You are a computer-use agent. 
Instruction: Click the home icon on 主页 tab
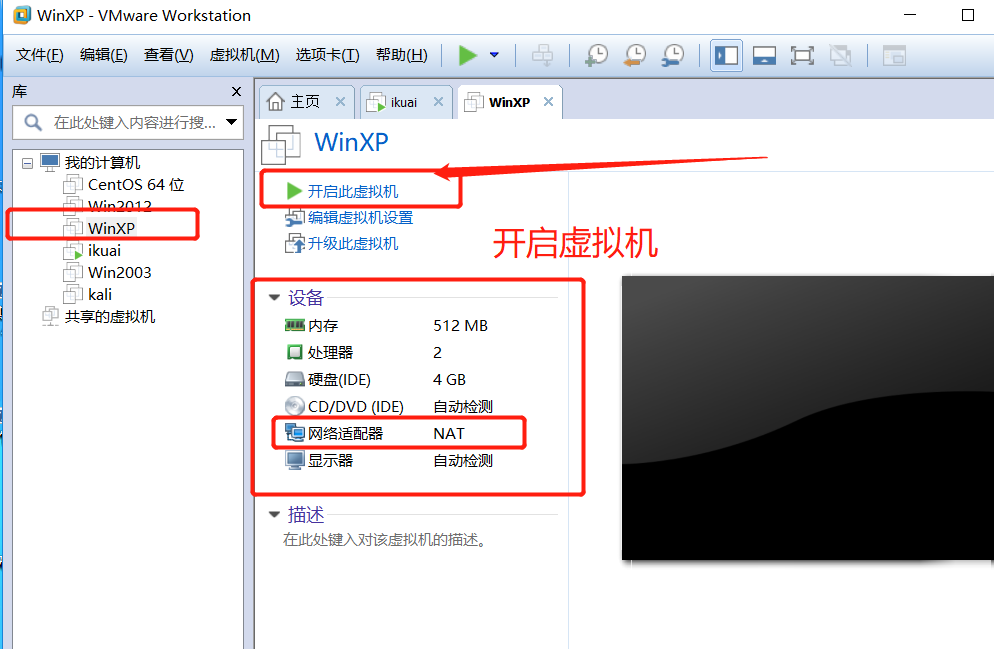pos(276,101)
